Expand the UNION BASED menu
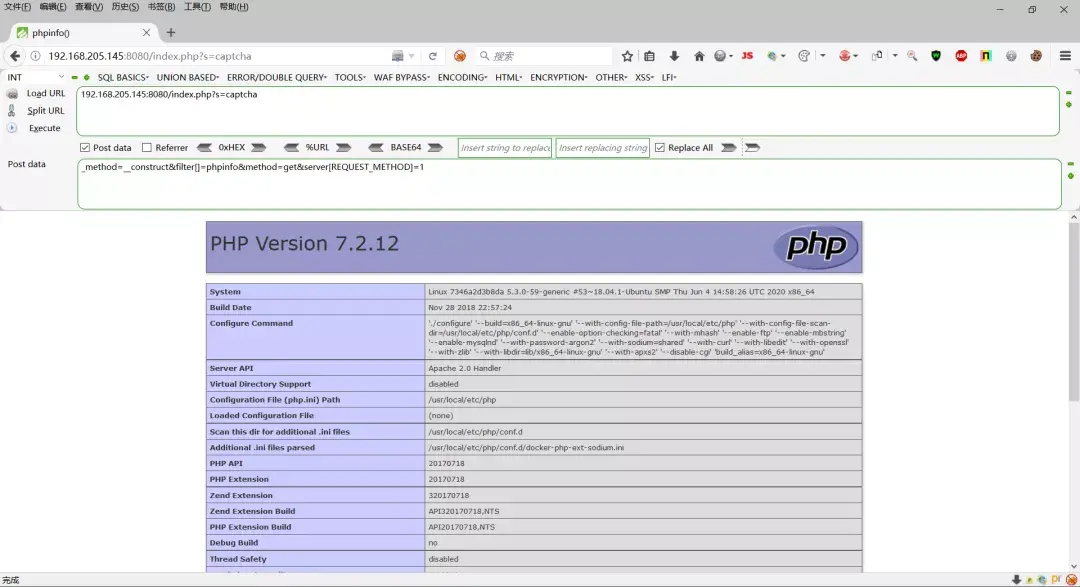Viewport: 1080px width, 587px height. click(187, 77)
